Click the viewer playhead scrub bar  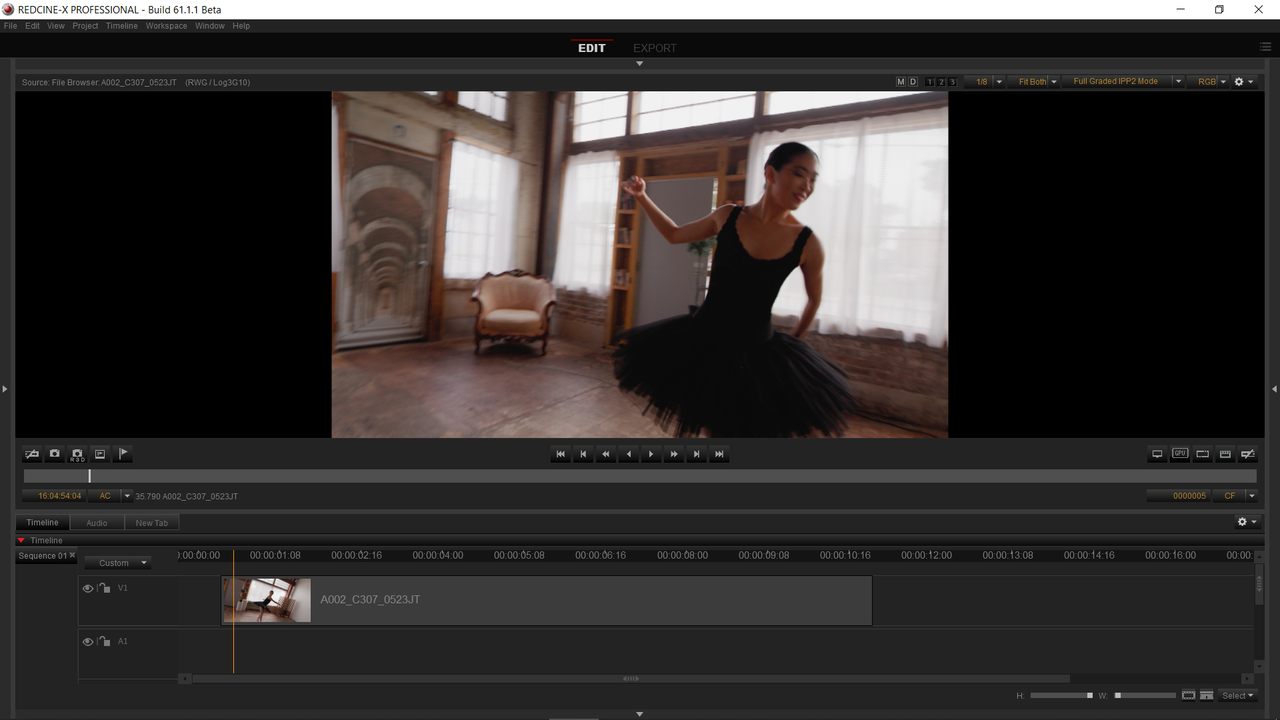[640, 477]
